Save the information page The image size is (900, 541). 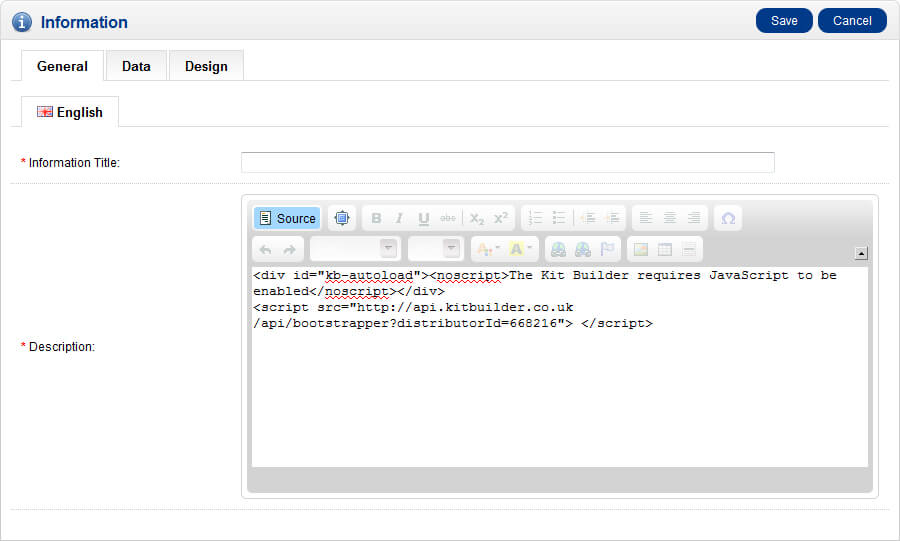pyautogui.click(x=784, y=21)
